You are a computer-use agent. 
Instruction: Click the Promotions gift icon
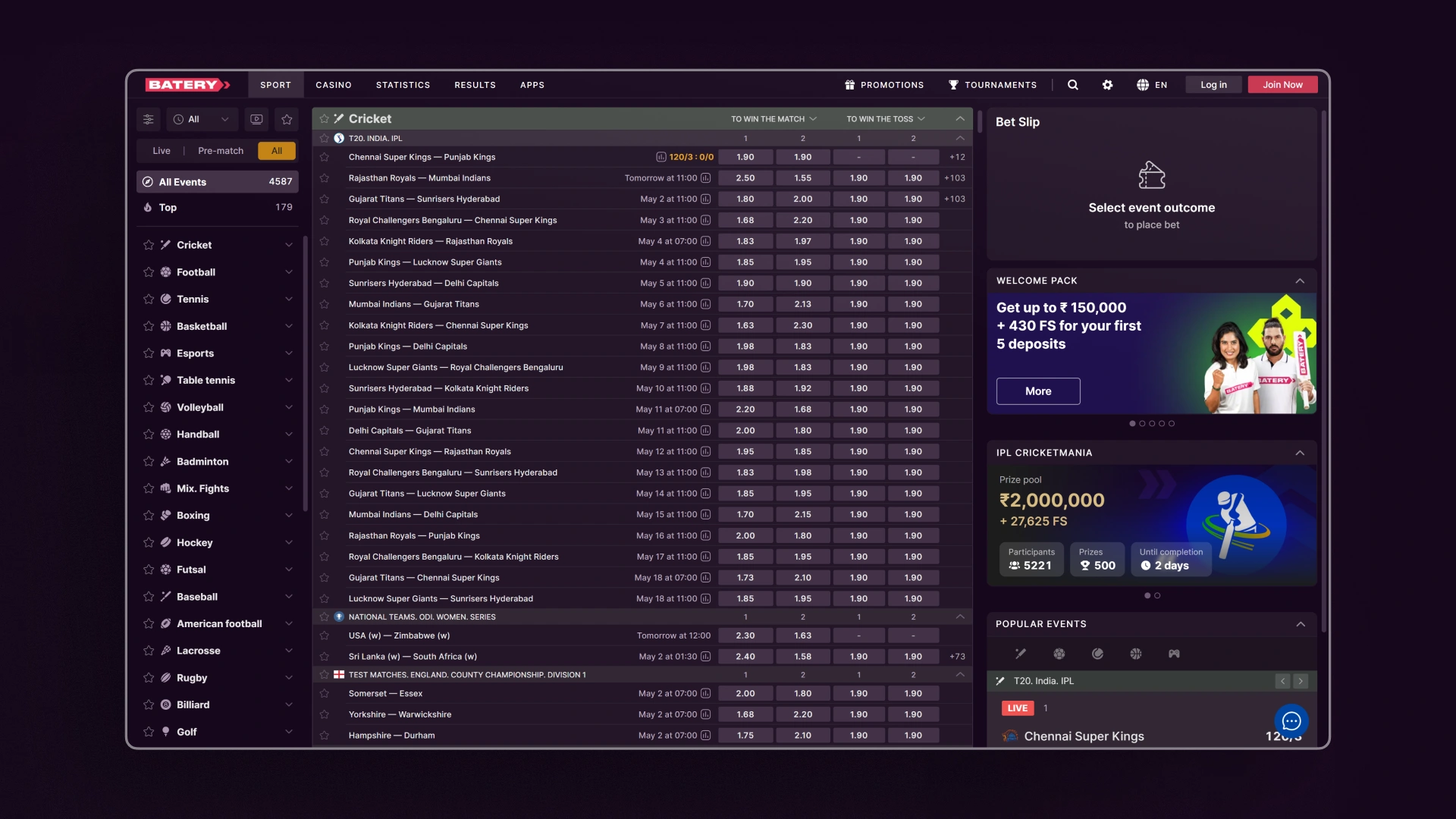pos(850,85)
